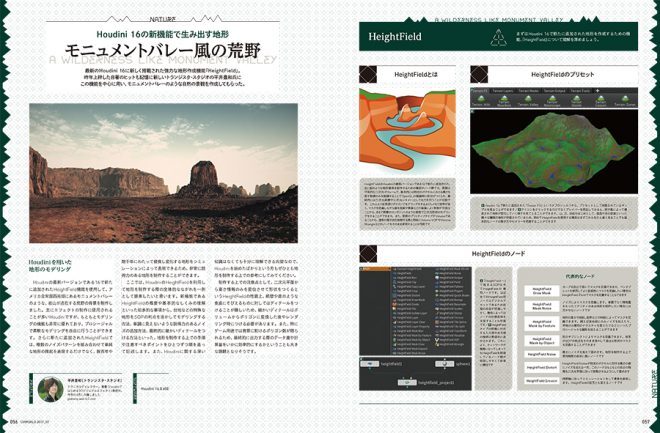Select the Terrain Valley shelf tool icon
Viewport: 660px width, 433px height.
coord(528,101)
